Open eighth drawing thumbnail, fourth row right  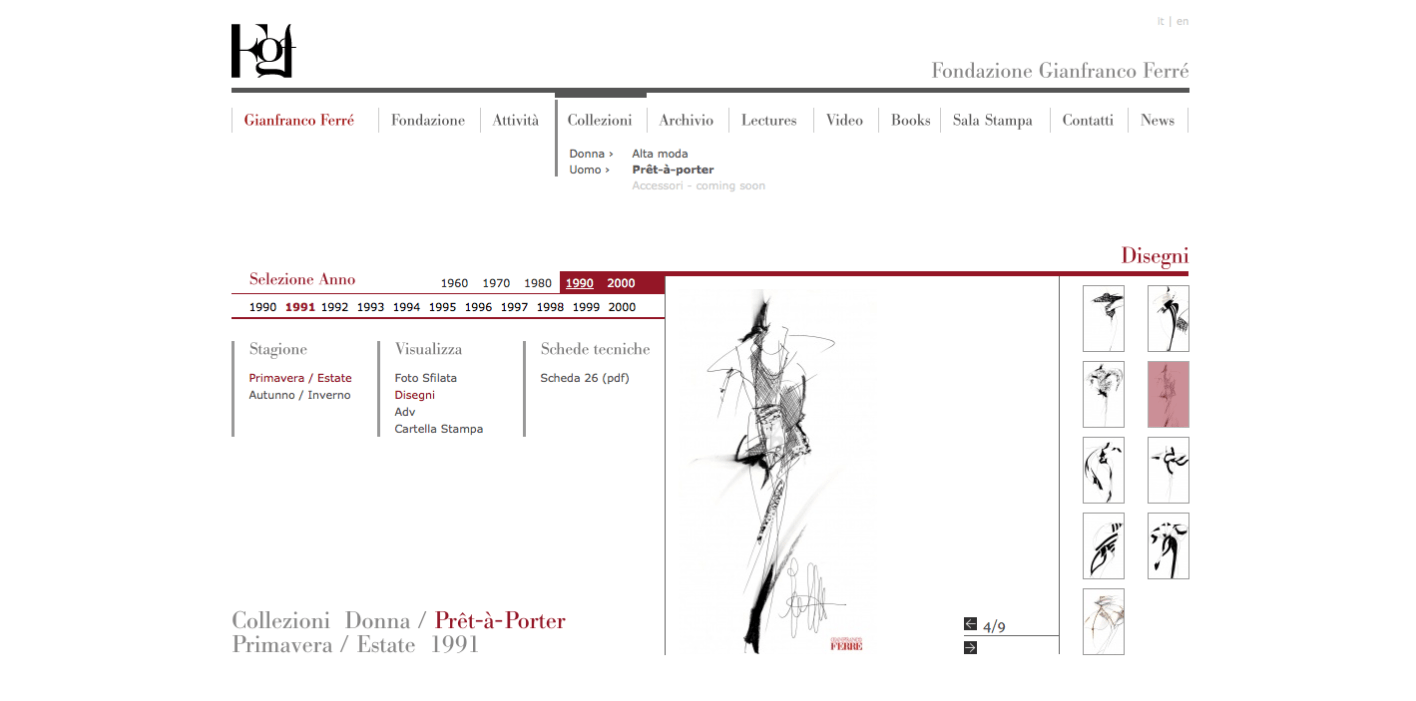pyautogui.click(x=1168, y=547)
